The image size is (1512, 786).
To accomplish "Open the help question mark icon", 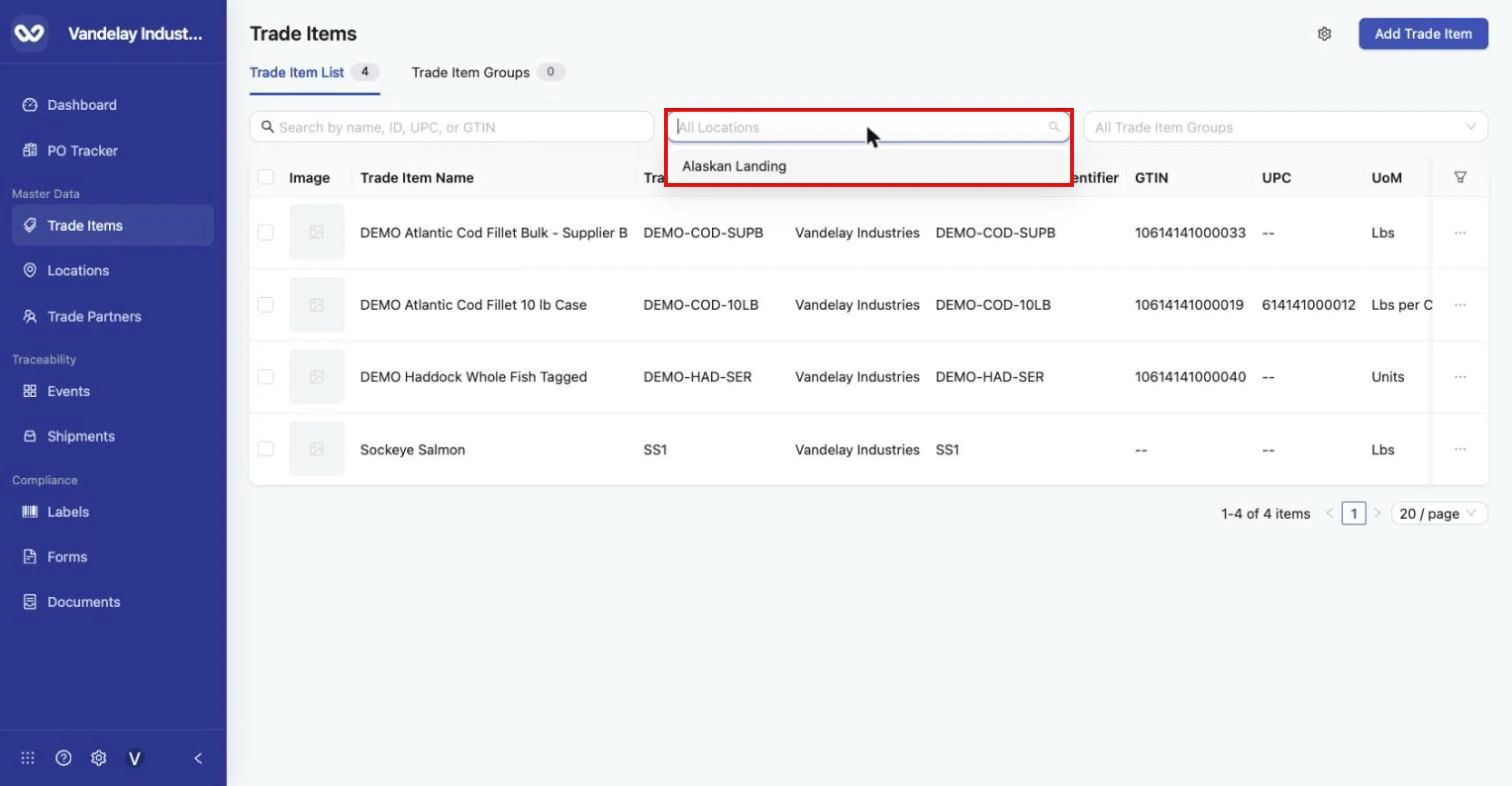I will (x=63, y=758).
